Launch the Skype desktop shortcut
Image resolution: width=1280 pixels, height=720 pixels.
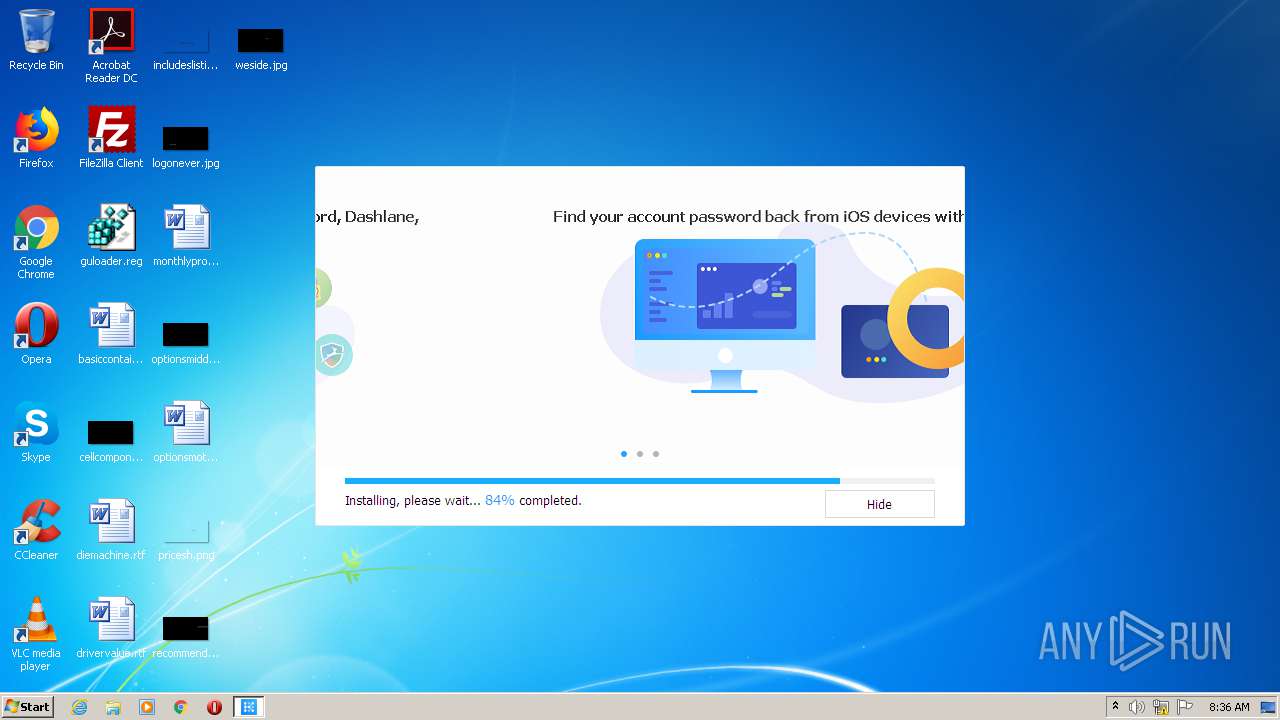pos(36,432)
